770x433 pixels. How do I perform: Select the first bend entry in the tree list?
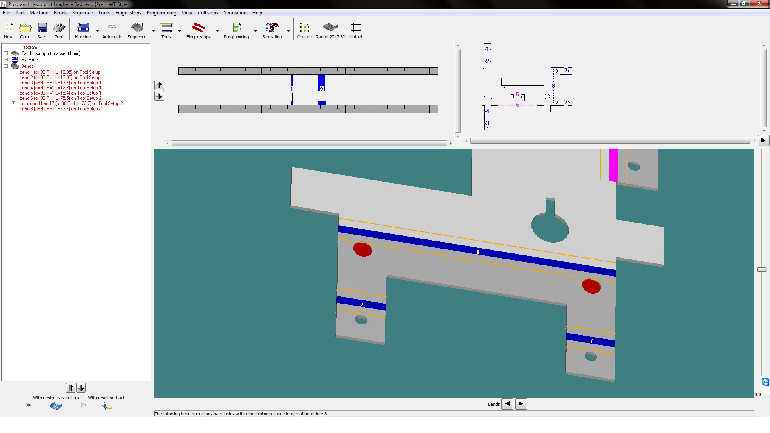60,73
